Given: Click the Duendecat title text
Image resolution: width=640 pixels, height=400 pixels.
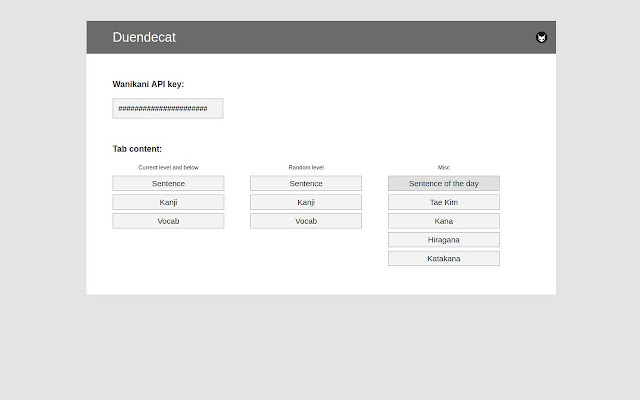Looking at the screenshot, I should tap(144, 37).
